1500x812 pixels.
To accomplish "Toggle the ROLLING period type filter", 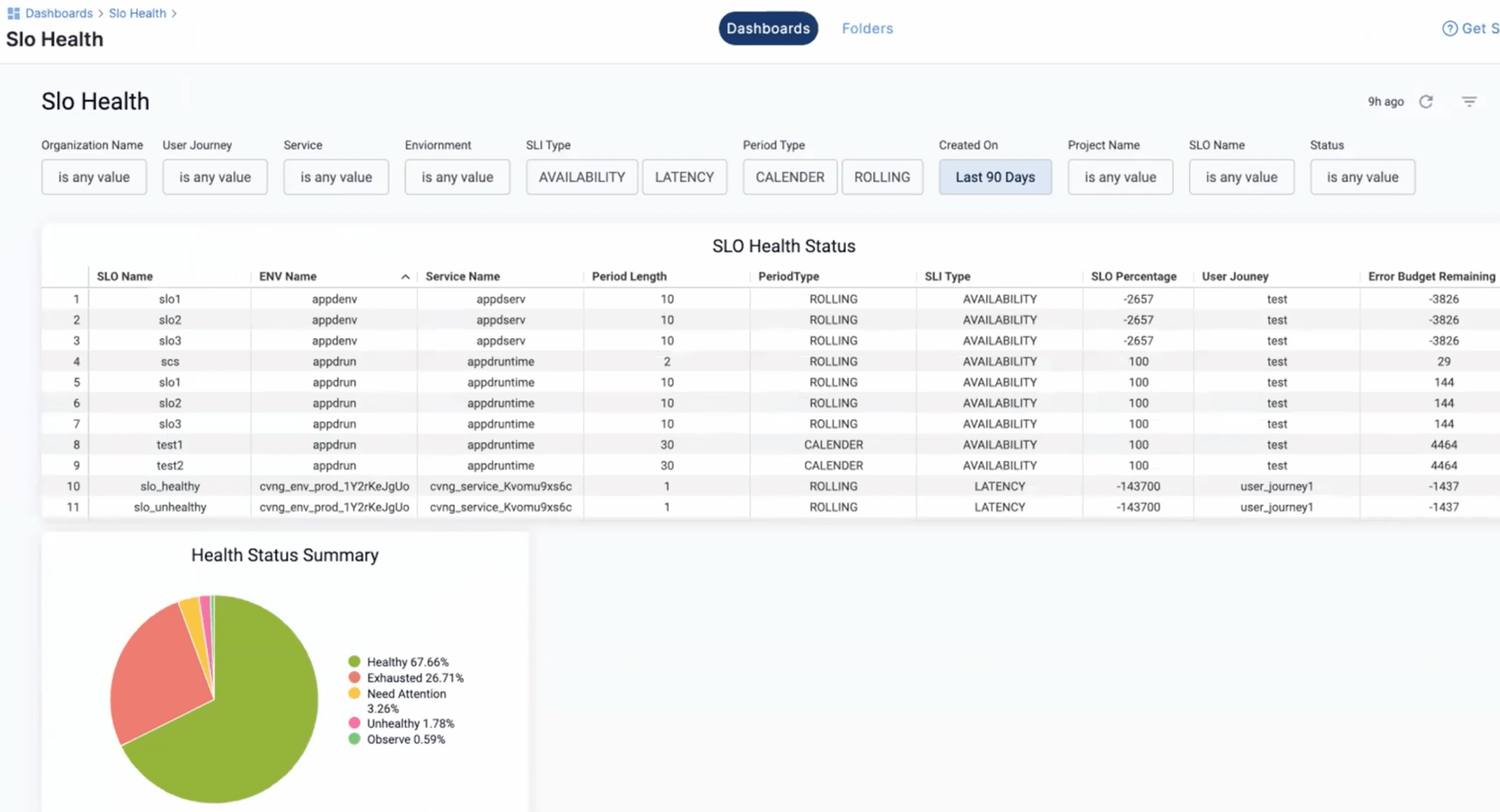I will point(881,177).
